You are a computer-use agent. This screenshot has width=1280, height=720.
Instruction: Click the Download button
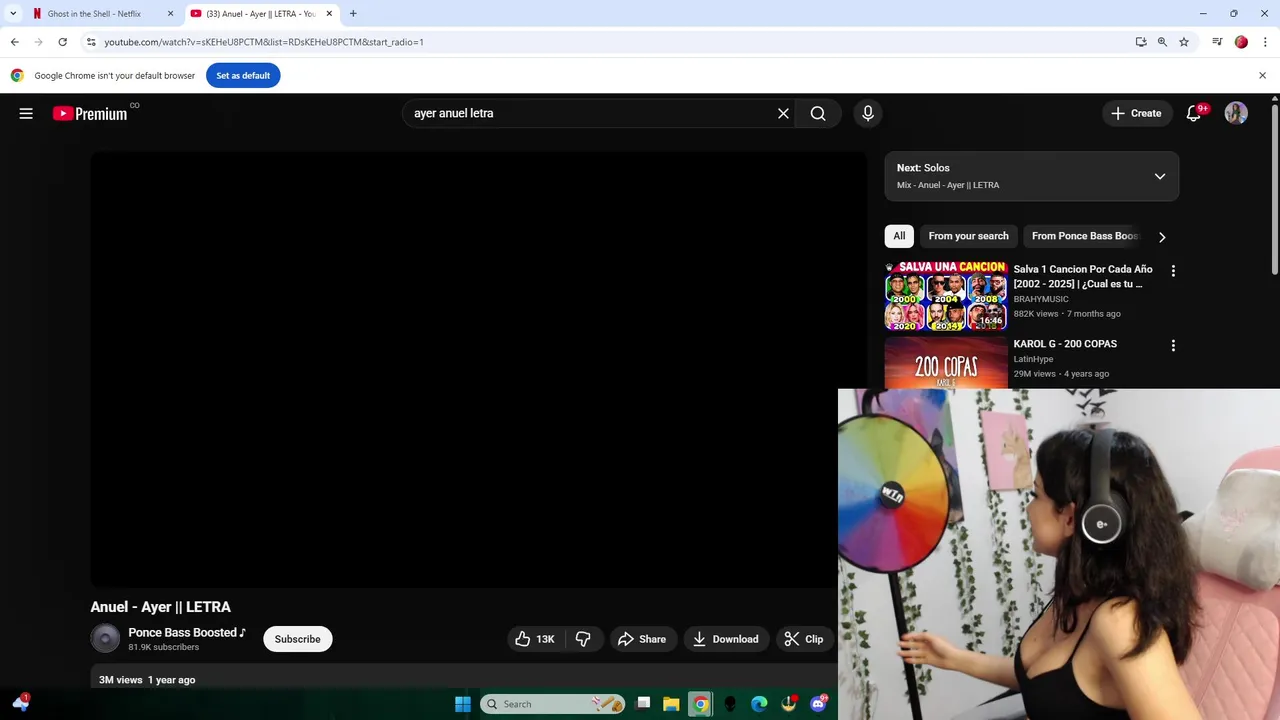click(x=726, y=639)
